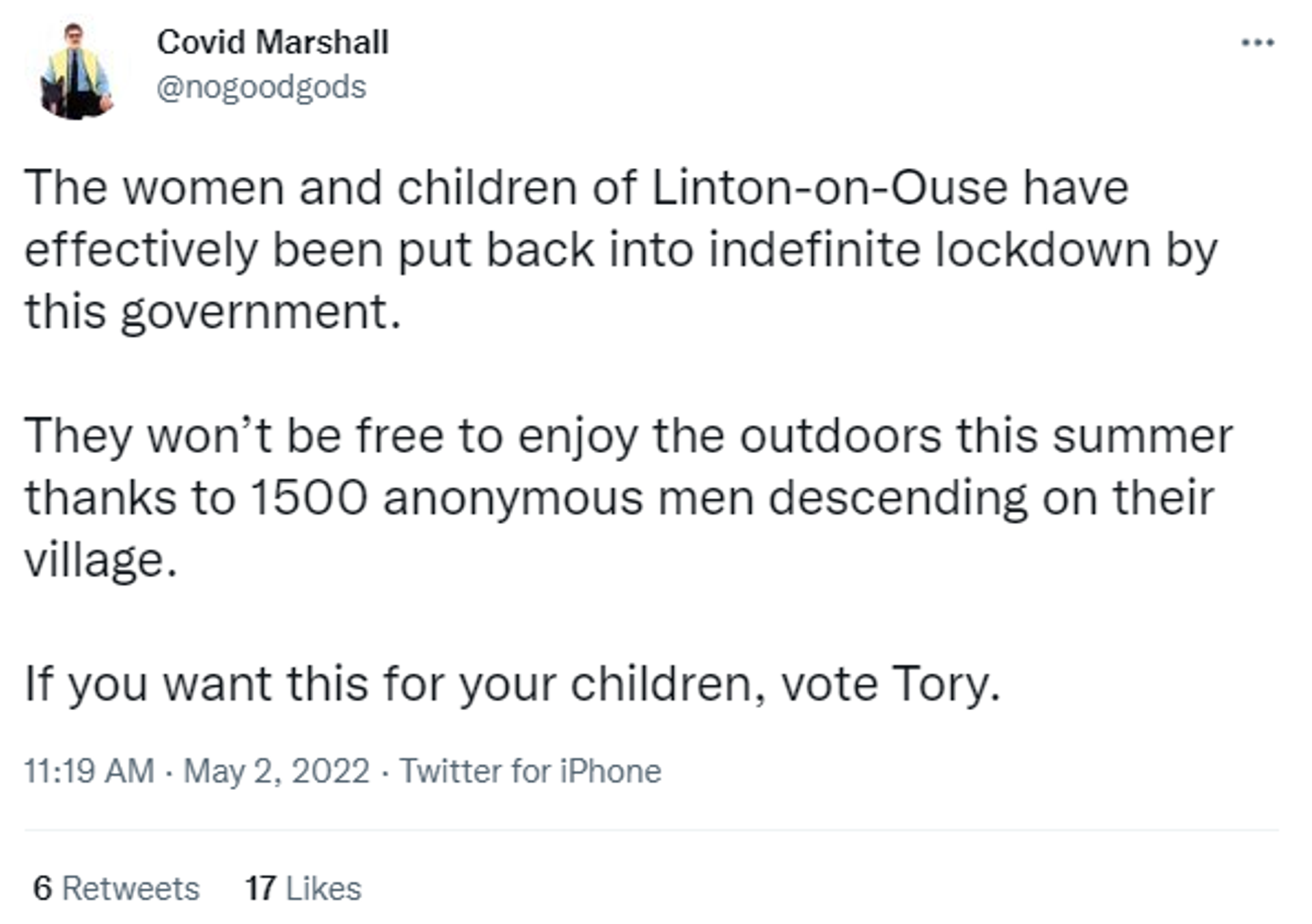Click the Linton-on-Ouse paragraph of the tweet
This screenshot has height=924, width=1312.
coord(620,249)
